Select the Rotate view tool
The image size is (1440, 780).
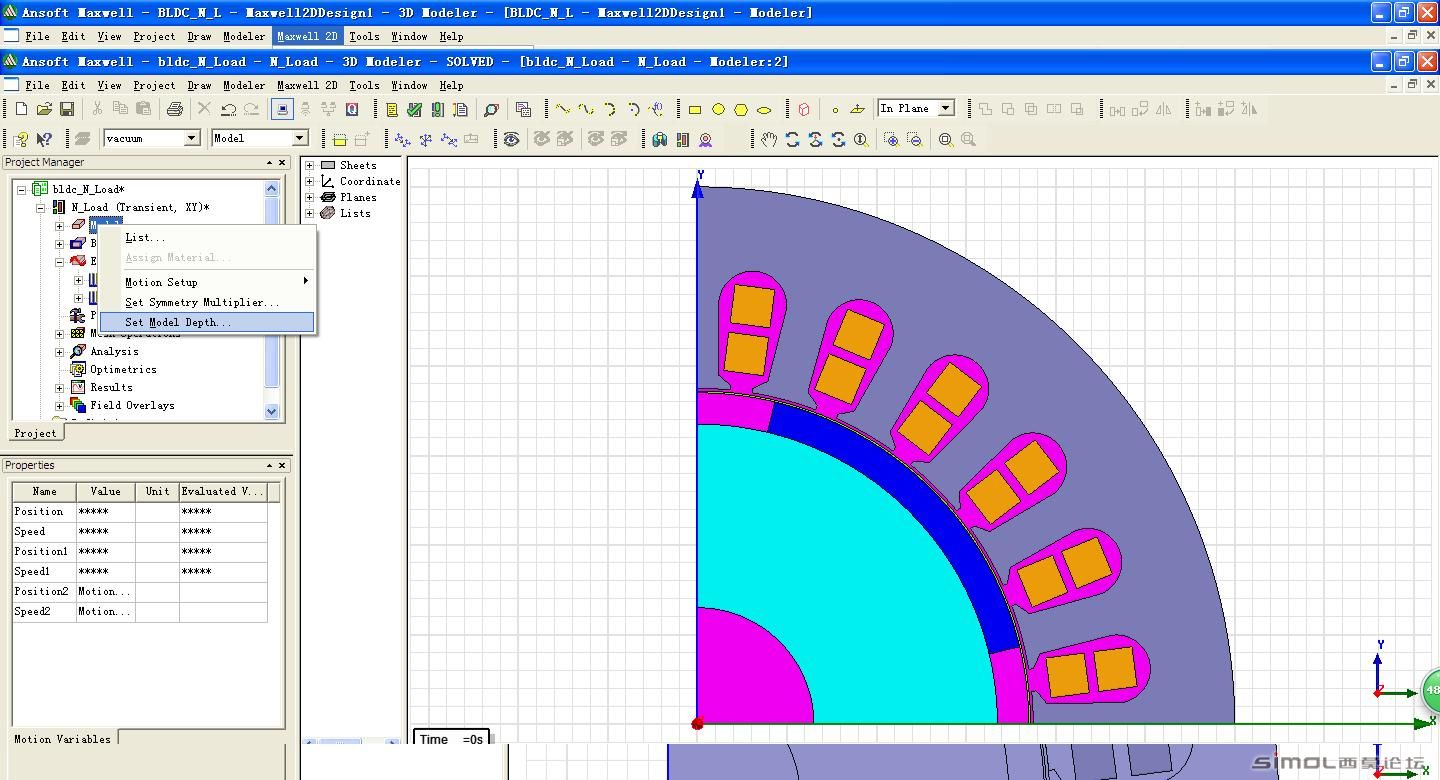(793, 140)
